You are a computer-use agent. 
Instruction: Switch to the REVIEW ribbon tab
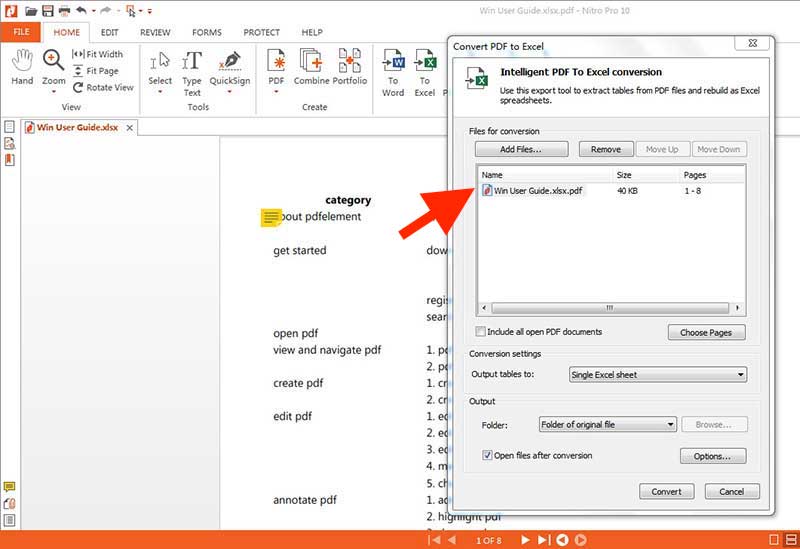(x=155, y=32)
